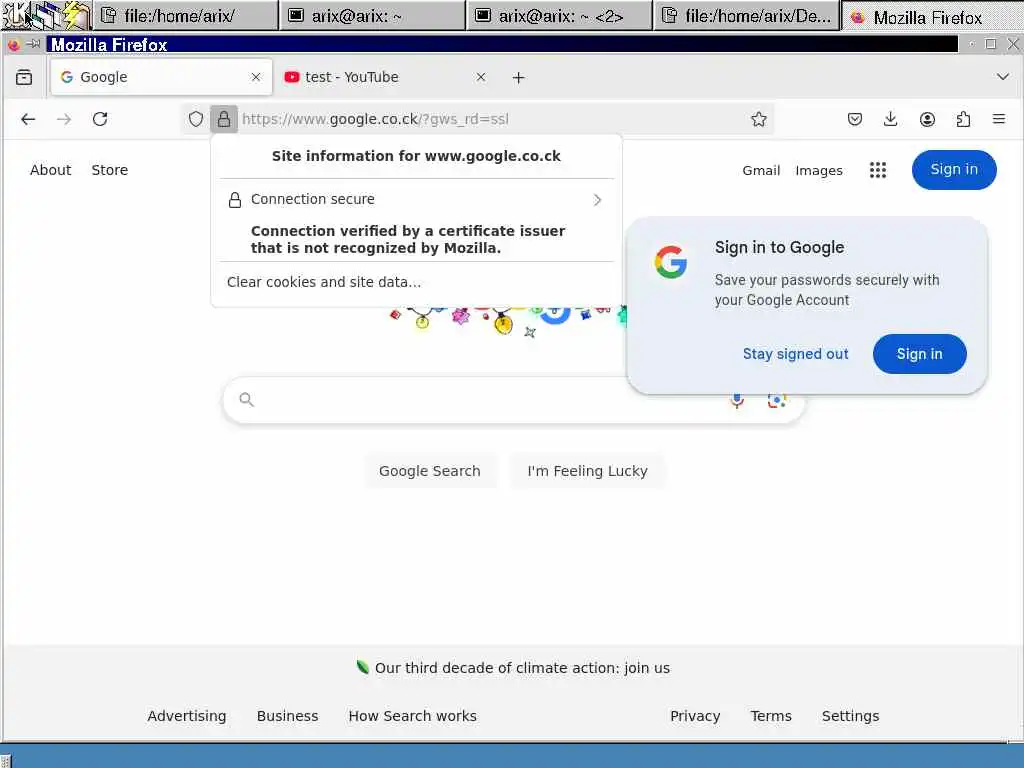Click the I'm Feeling Lucky button
Screen dimensions: 1024x768
(x=587, y=471)
